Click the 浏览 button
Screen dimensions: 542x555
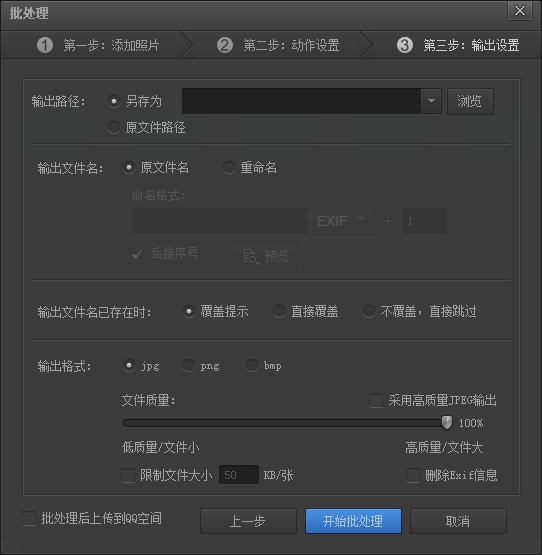(470, 102)
